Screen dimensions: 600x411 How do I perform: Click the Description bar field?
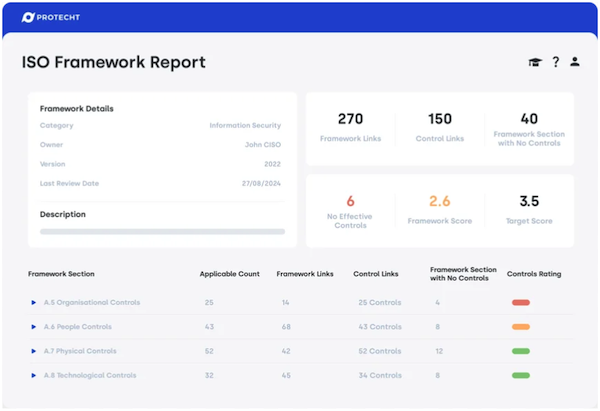coord(162,231)
